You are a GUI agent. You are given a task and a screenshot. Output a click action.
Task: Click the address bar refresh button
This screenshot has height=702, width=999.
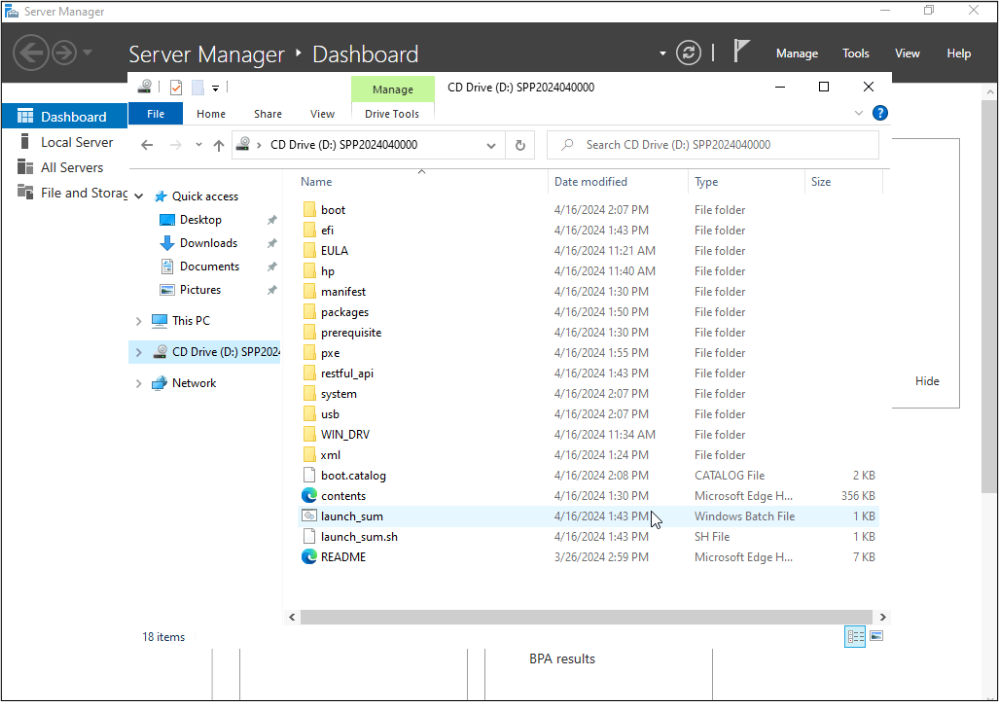pyautogui.click(x=520, y=145)
